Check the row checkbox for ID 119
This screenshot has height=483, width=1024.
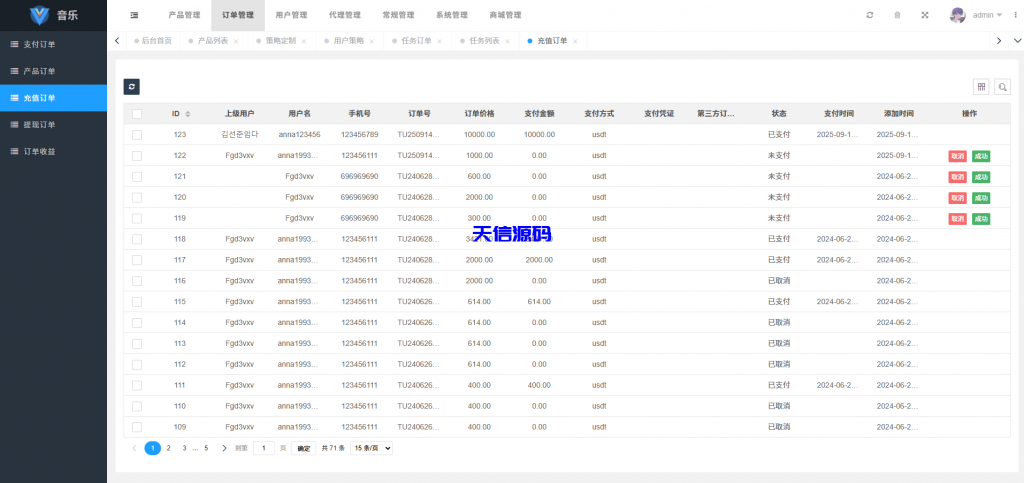(136, 218)
